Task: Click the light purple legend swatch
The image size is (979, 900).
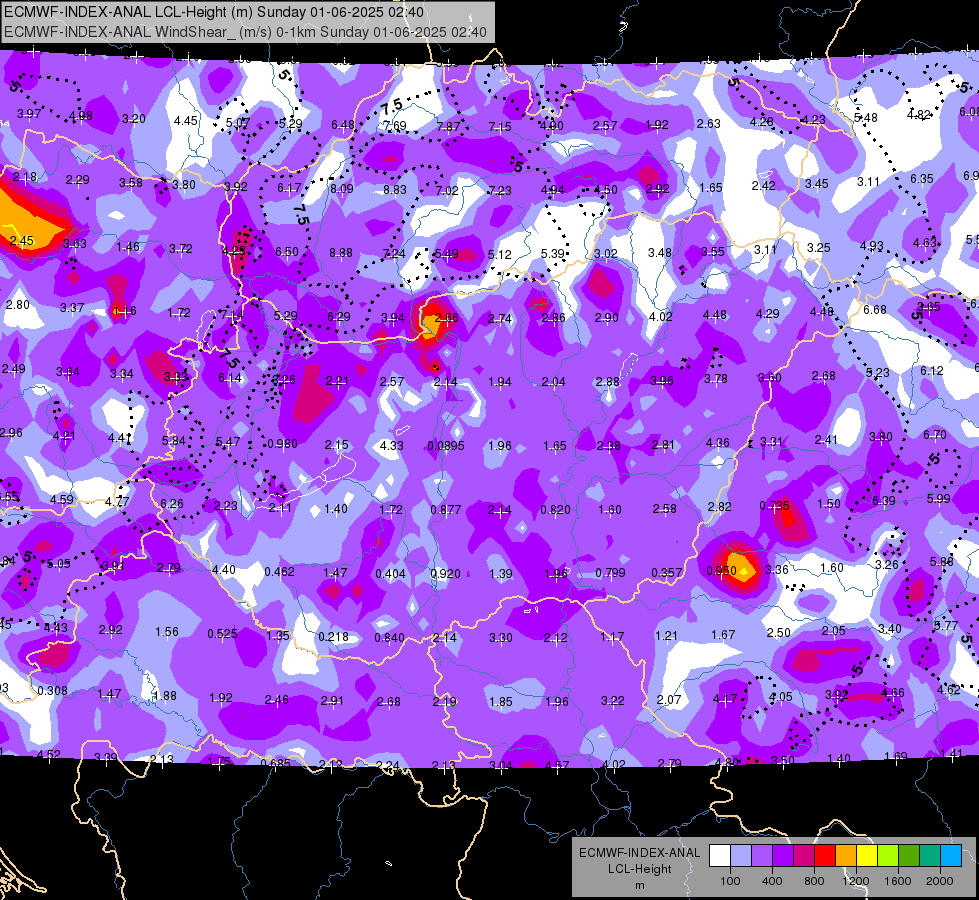Action: [762, 856]
